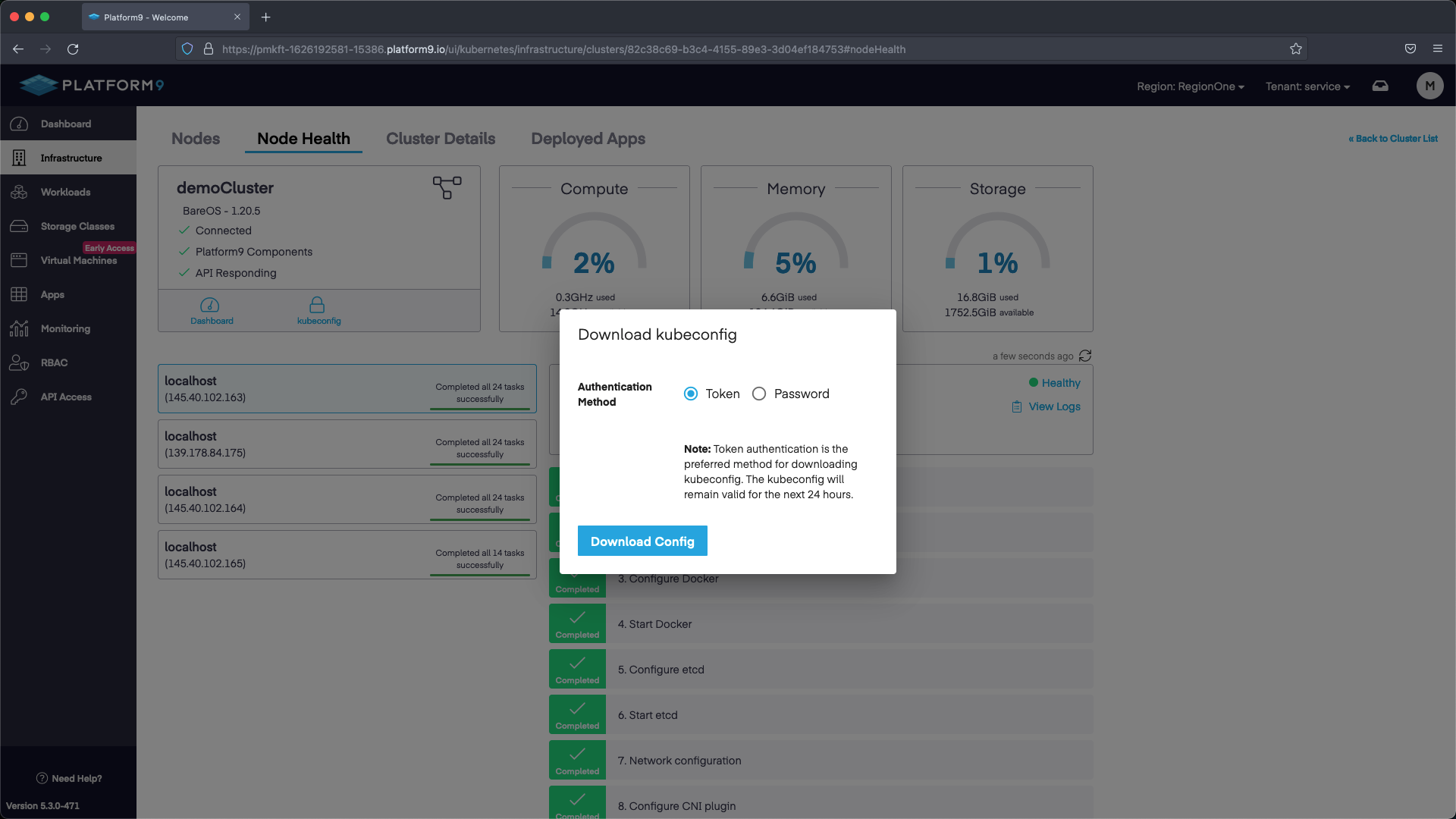Open the browser hamburger menu

coord(1438,49)
